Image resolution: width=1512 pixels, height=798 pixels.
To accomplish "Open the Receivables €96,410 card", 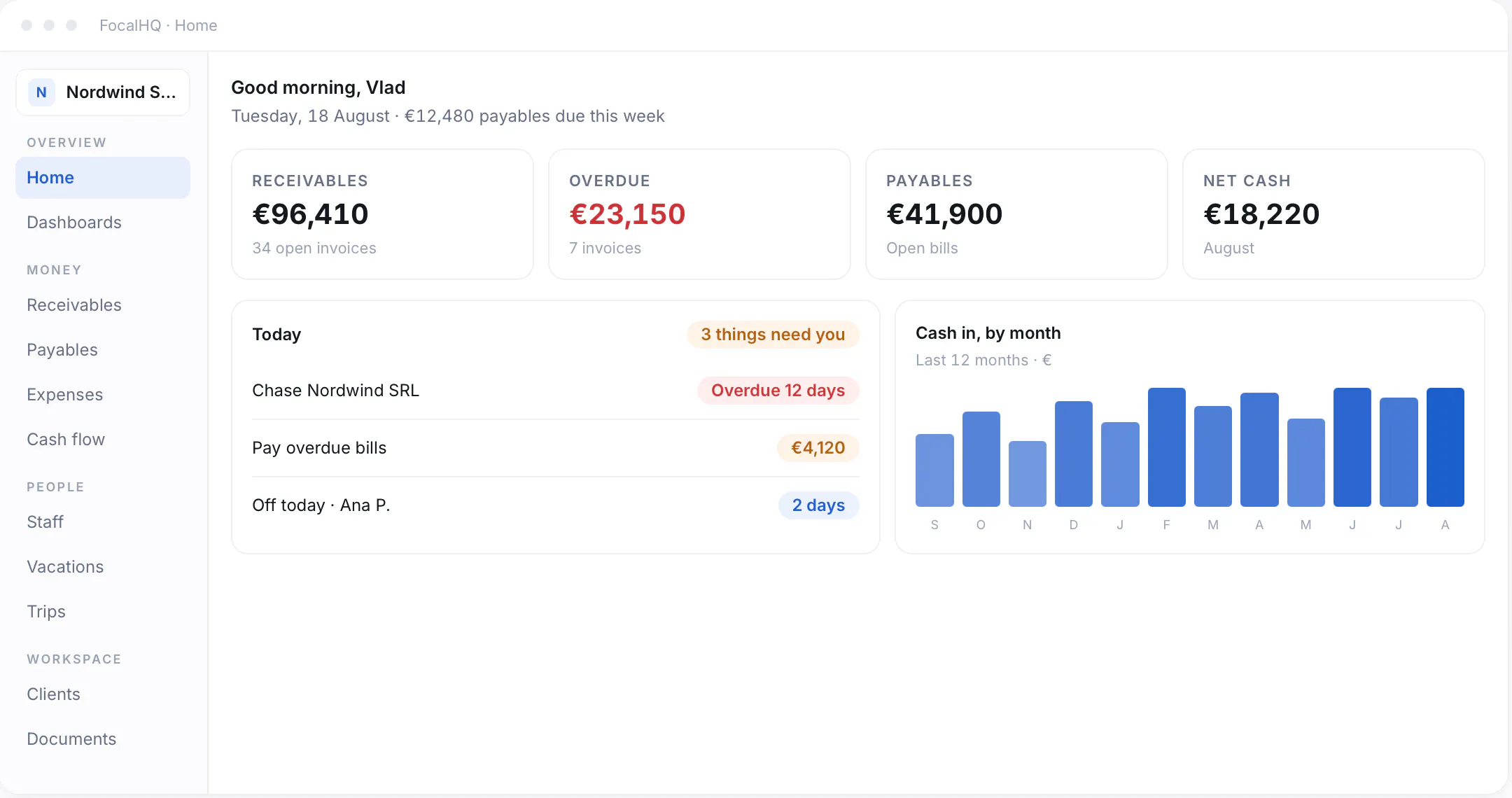I will coord(382,214).
